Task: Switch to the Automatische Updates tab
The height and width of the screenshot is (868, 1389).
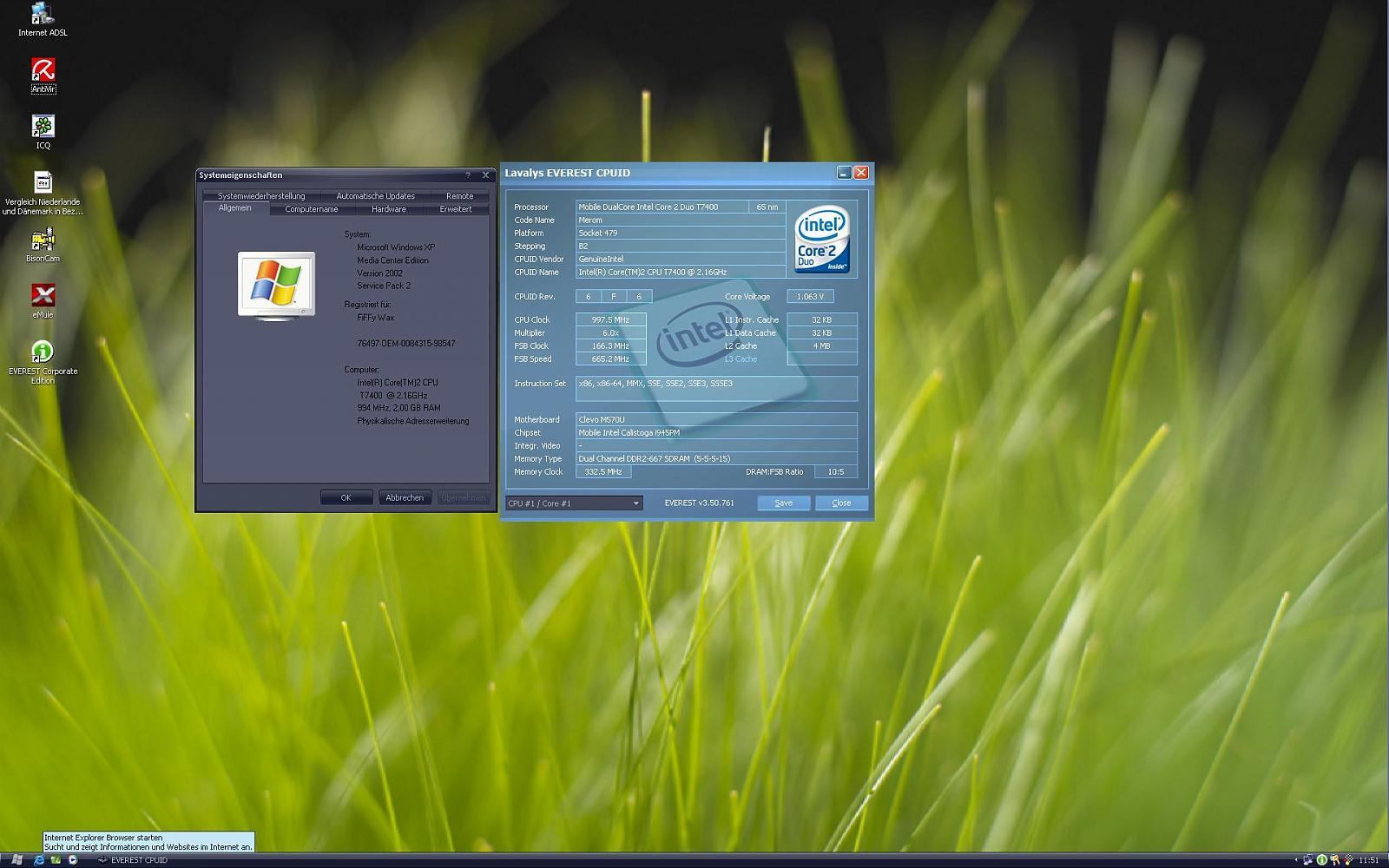Action: (x=375, y=196)
